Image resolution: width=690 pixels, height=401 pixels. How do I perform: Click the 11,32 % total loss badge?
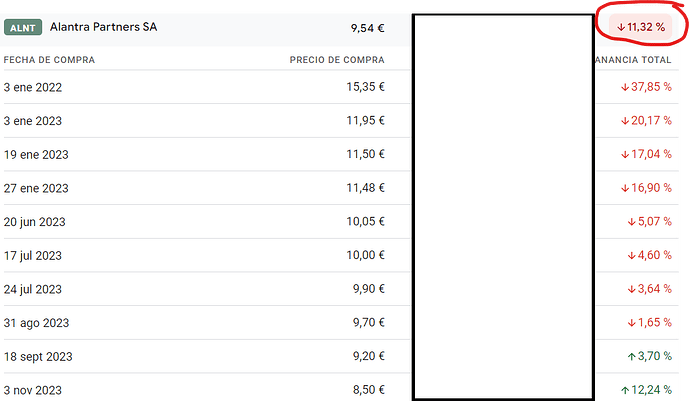(x=640, y=27)
